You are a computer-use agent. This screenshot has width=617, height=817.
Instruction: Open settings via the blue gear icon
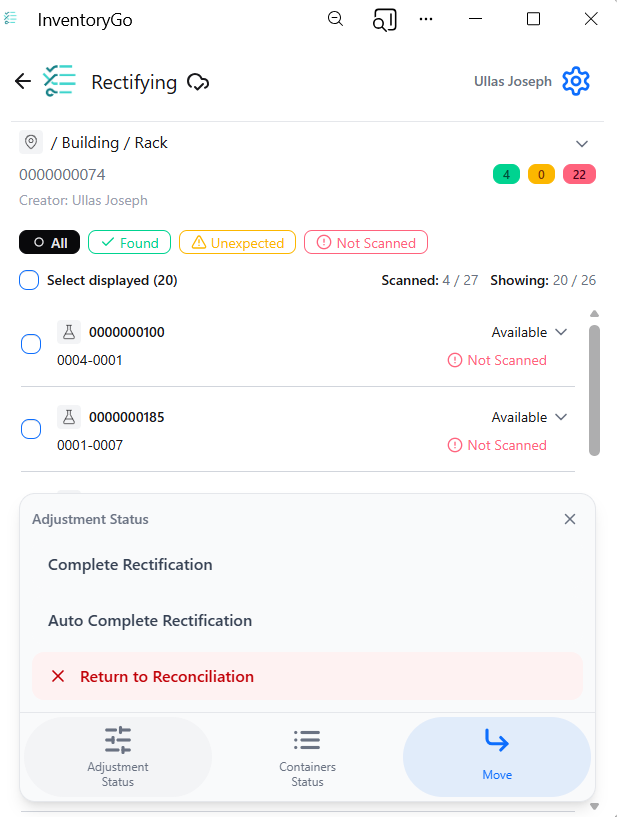click(576, 81)
